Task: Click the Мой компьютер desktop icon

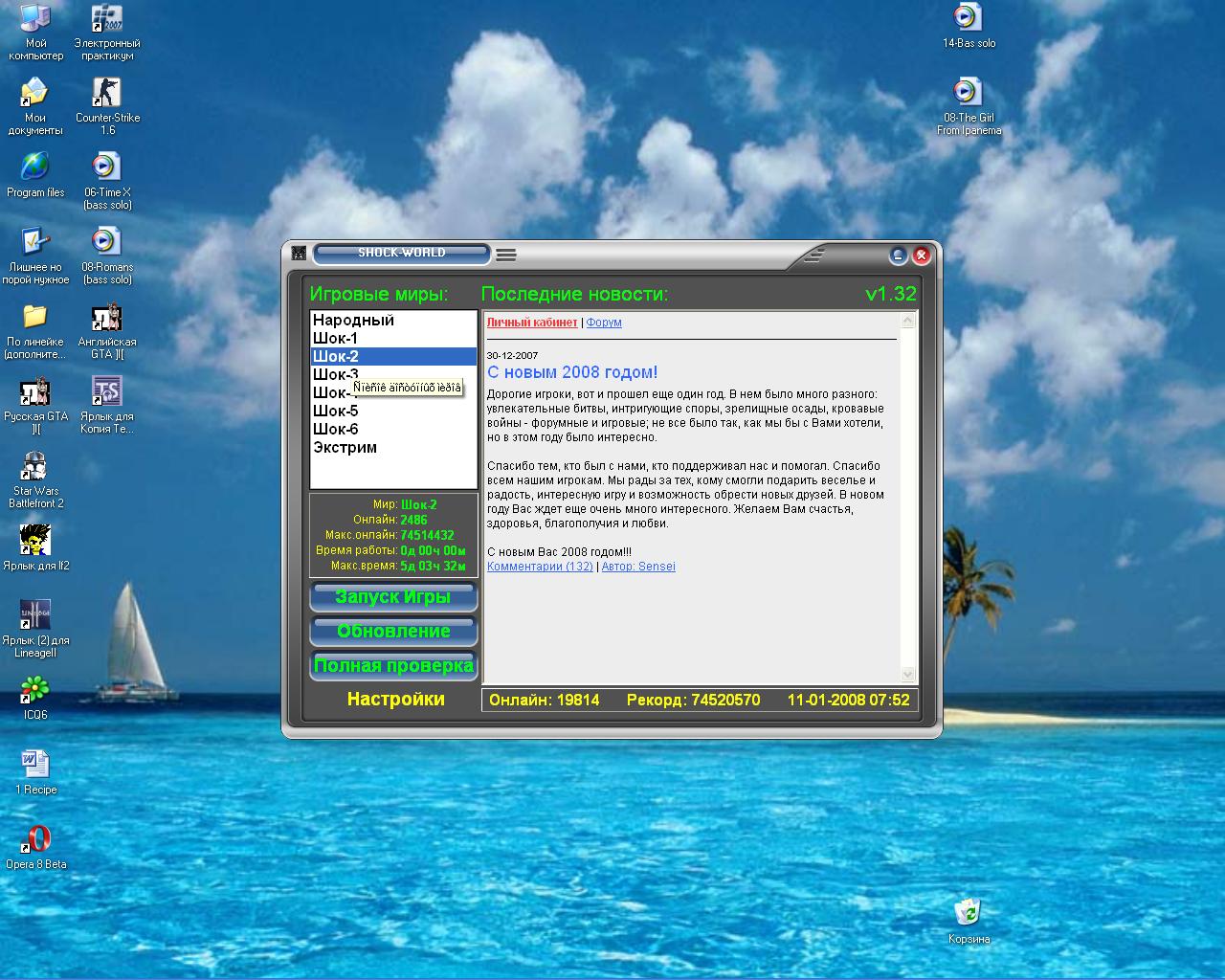Action: (35, 18)
